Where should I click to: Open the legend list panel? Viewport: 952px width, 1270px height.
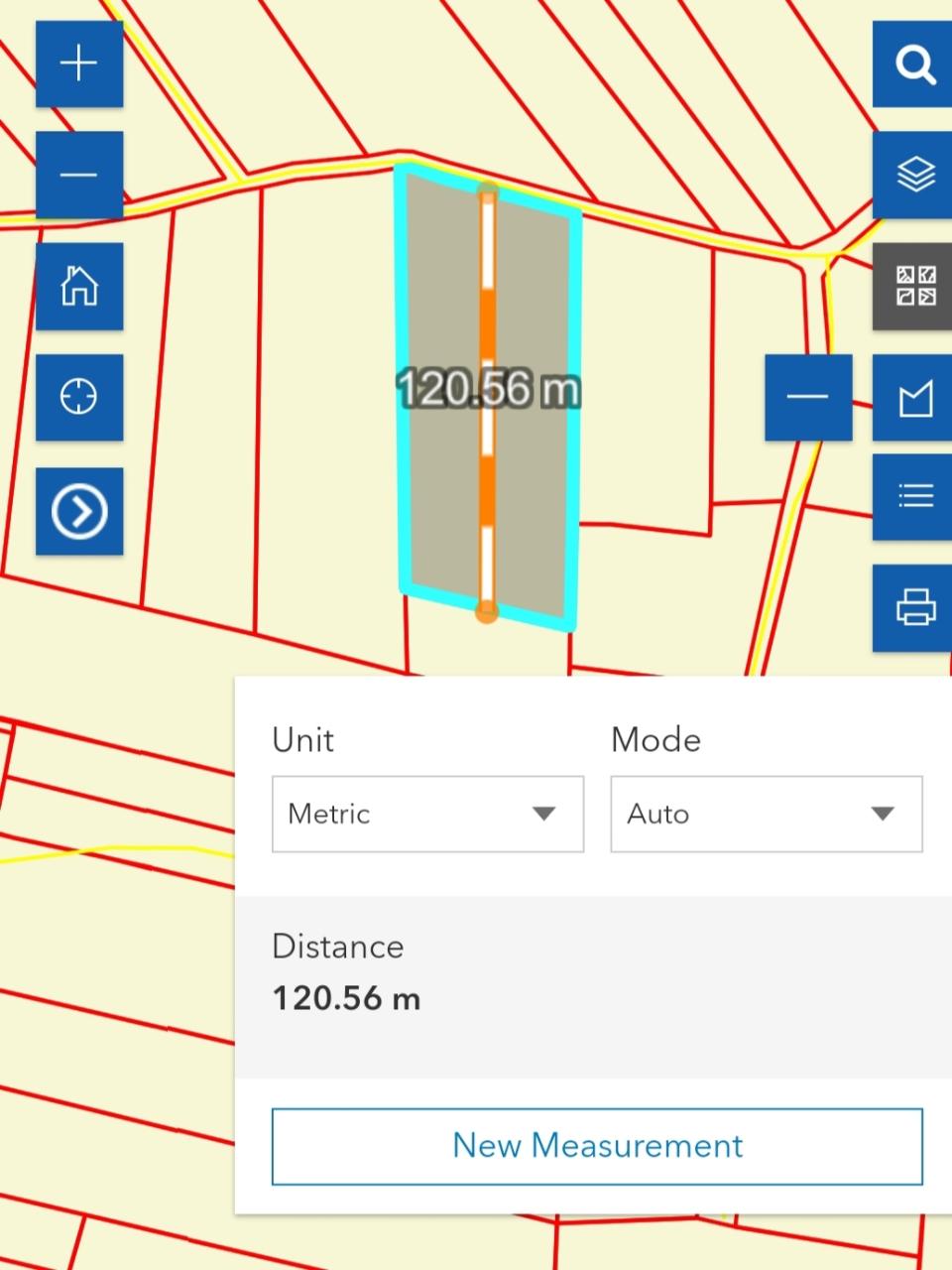[914, 496]
